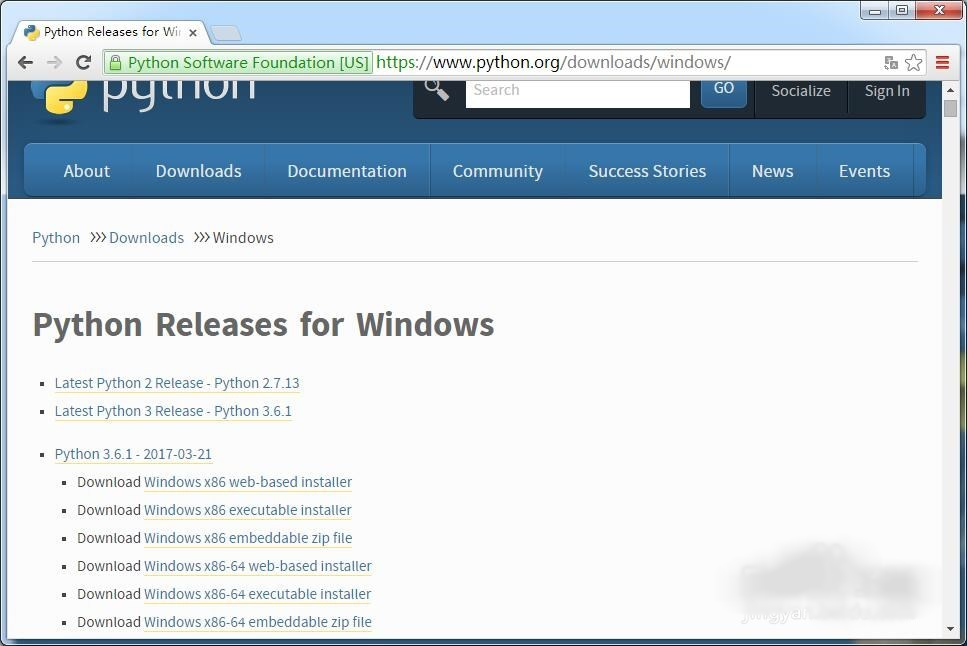
Task: Open the Socialize menu
Action: (800, 91)
